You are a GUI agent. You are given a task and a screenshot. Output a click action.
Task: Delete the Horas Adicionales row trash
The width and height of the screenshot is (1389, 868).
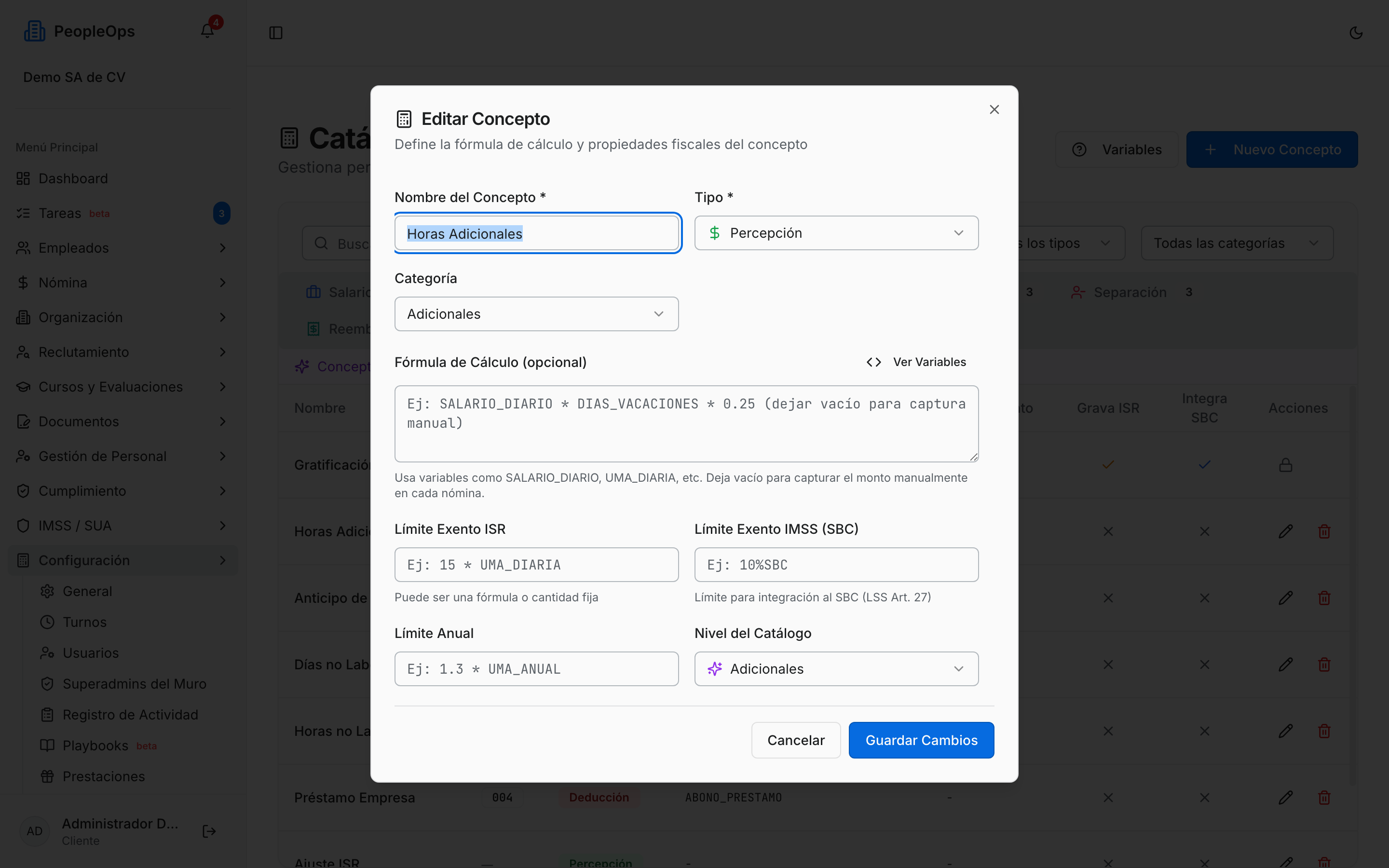tap(1324, 531)
